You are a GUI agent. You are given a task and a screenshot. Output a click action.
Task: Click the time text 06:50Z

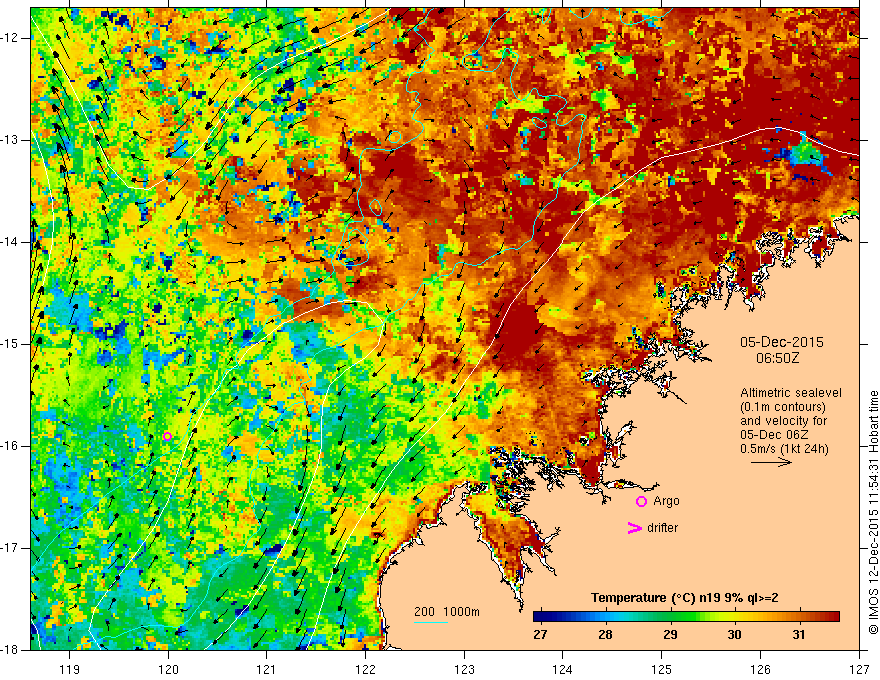777,357
